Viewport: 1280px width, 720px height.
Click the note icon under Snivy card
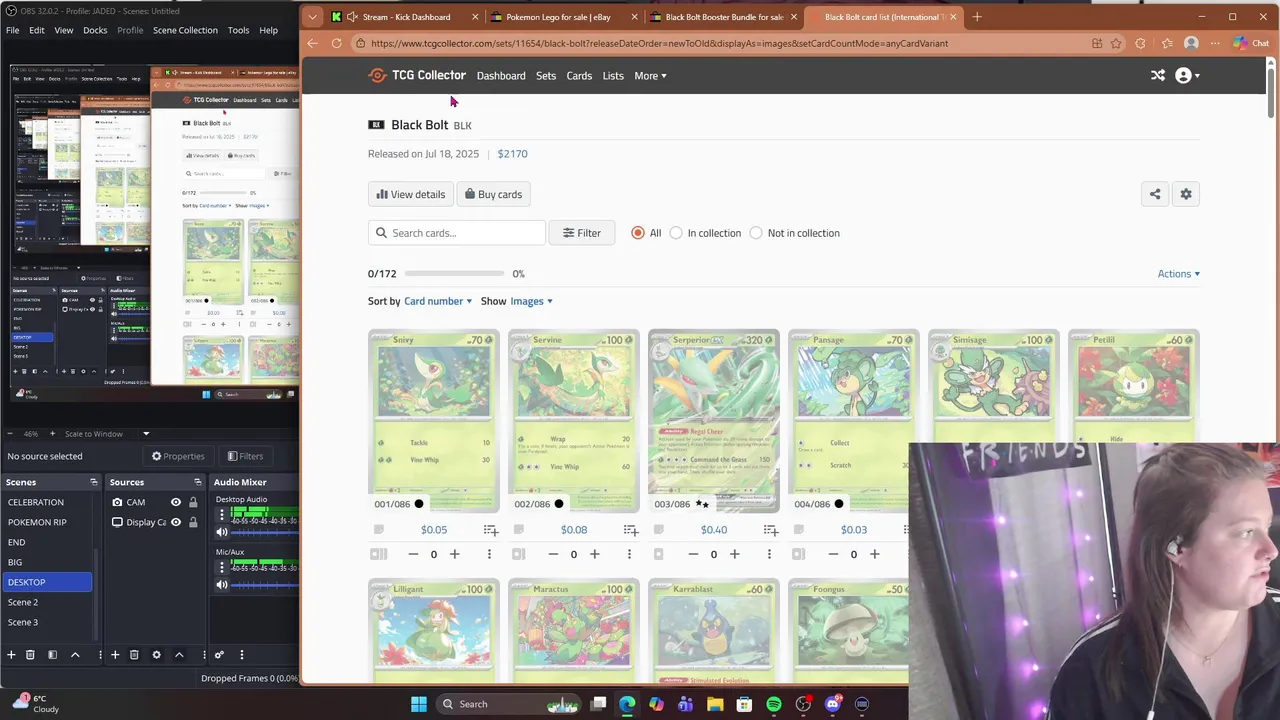378,530
